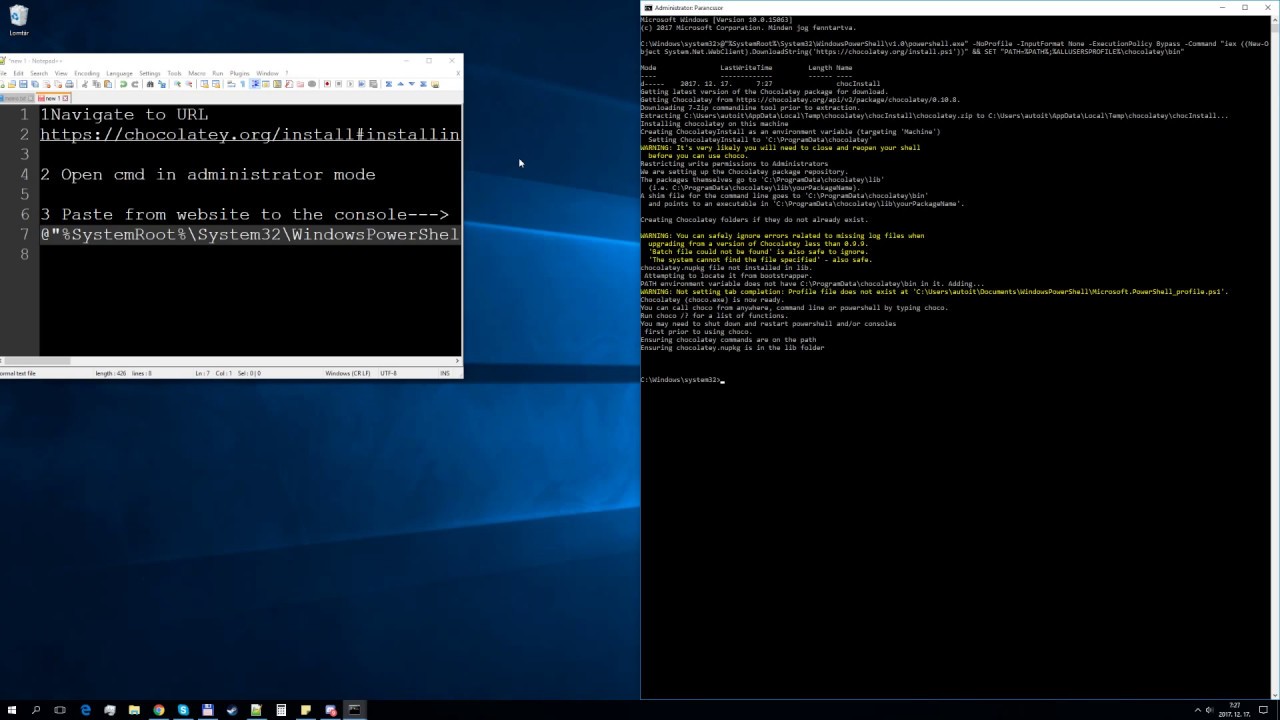Open Calculator from the taskbar
This screenshot has height=720, width=1280.
281,710
